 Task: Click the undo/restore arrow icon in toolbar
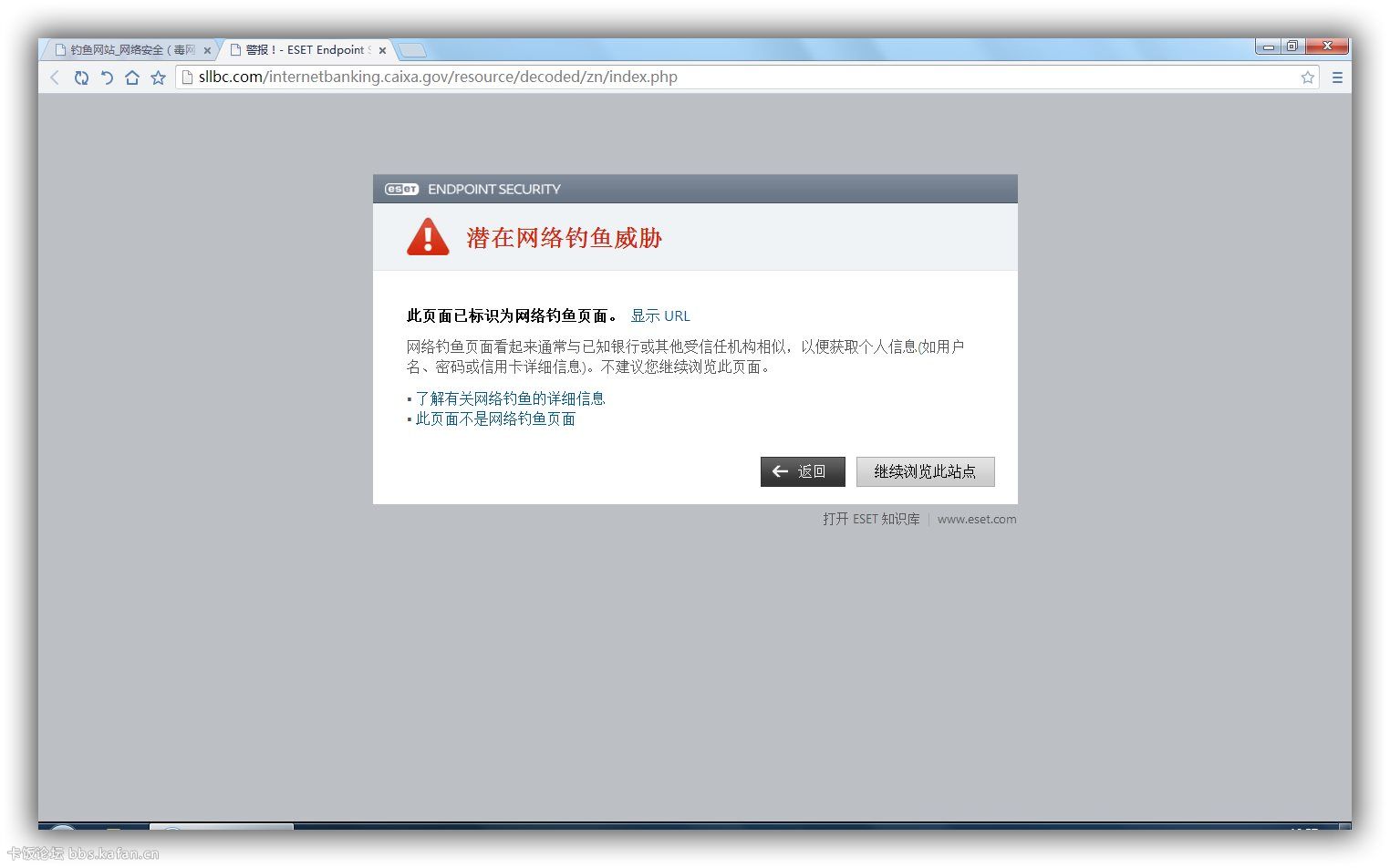pos(107,77)
